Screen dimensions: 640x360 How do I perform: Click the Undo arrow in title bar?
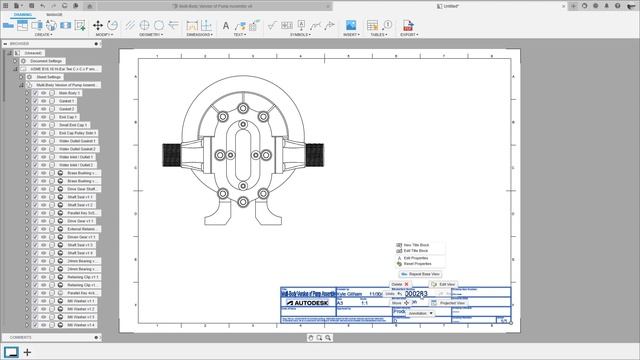(42, 6)
